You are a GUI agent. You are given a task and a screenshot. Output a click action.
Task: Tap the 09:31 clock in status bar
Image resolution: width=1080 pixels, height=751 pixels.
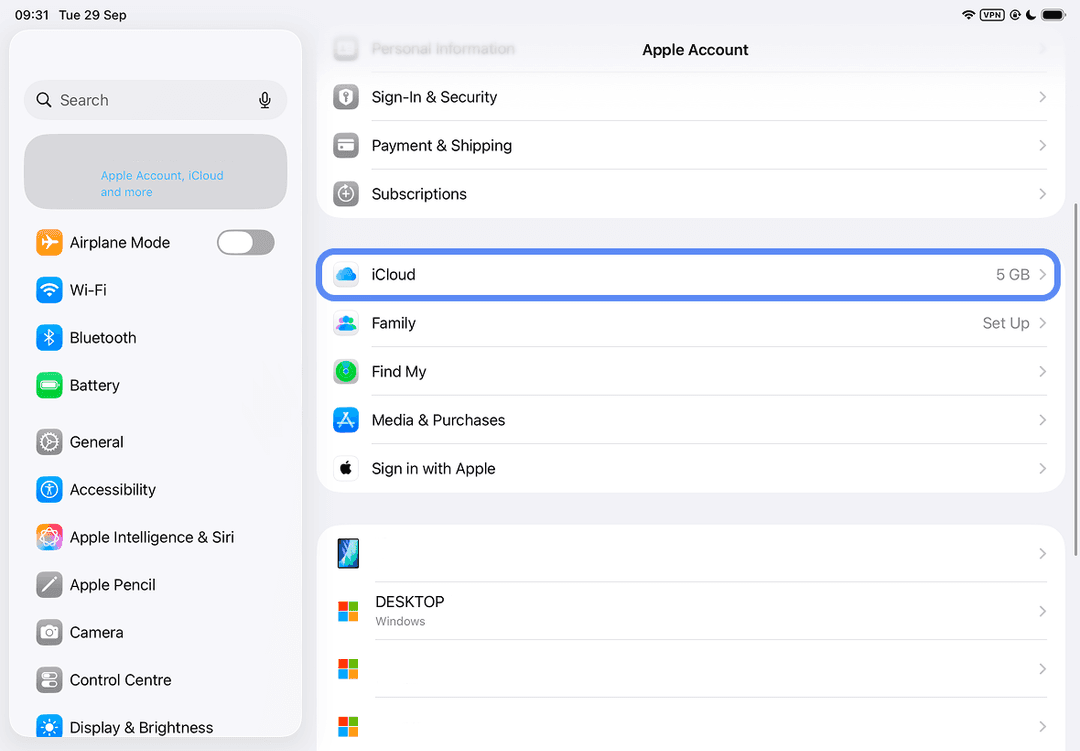(x=32, y=14)
